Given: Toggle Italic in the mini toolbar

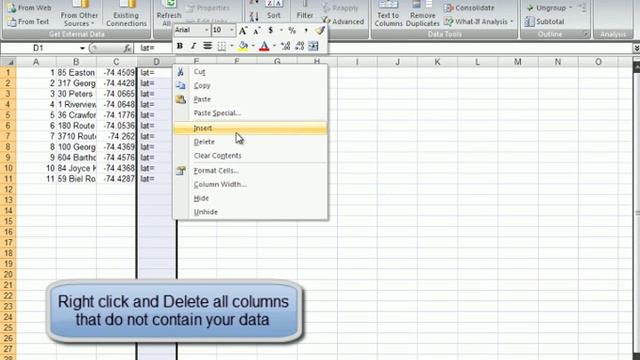Looking at the screenshot, I should coord(193,46).
